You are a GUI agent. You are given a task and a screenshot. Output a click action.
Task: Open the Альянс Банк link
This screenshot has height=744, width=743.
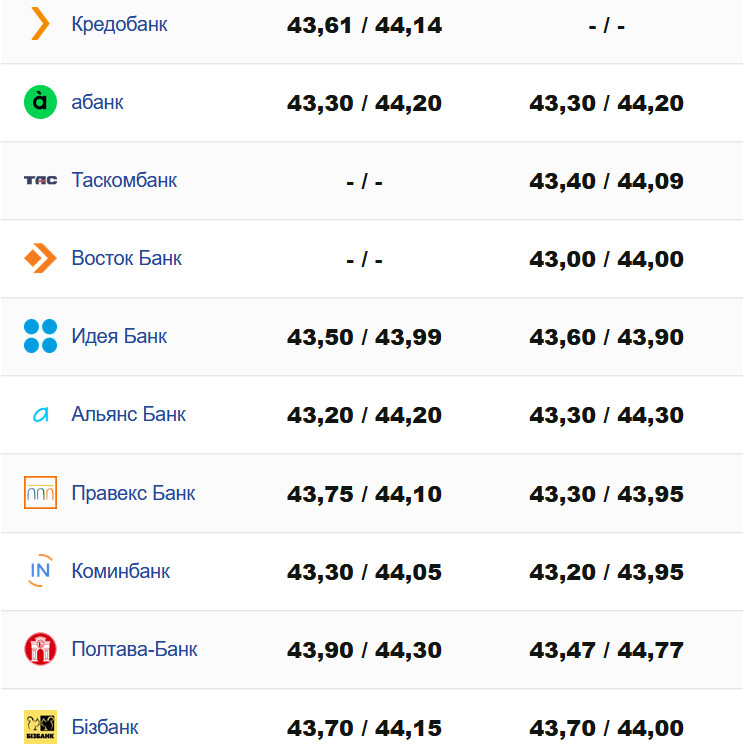[129, 414]
